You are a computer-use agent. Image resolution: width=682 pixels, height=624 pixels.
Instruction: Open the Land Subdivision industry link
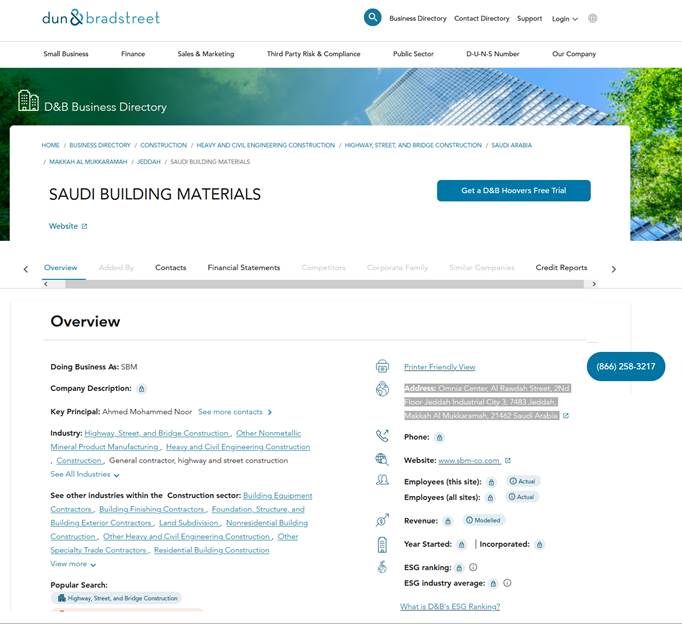[x=189, y=523]
